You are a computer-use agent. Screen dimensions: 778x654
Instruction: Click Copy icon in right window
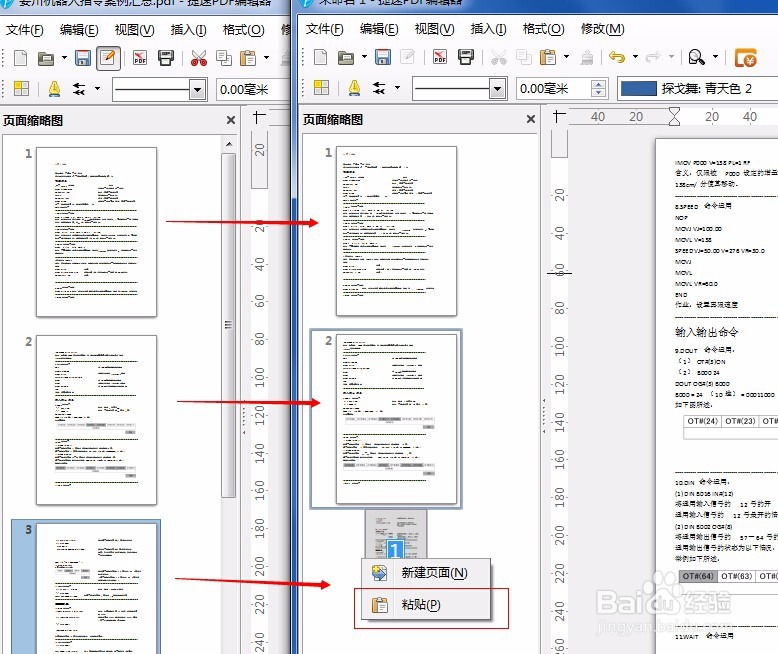523,58
